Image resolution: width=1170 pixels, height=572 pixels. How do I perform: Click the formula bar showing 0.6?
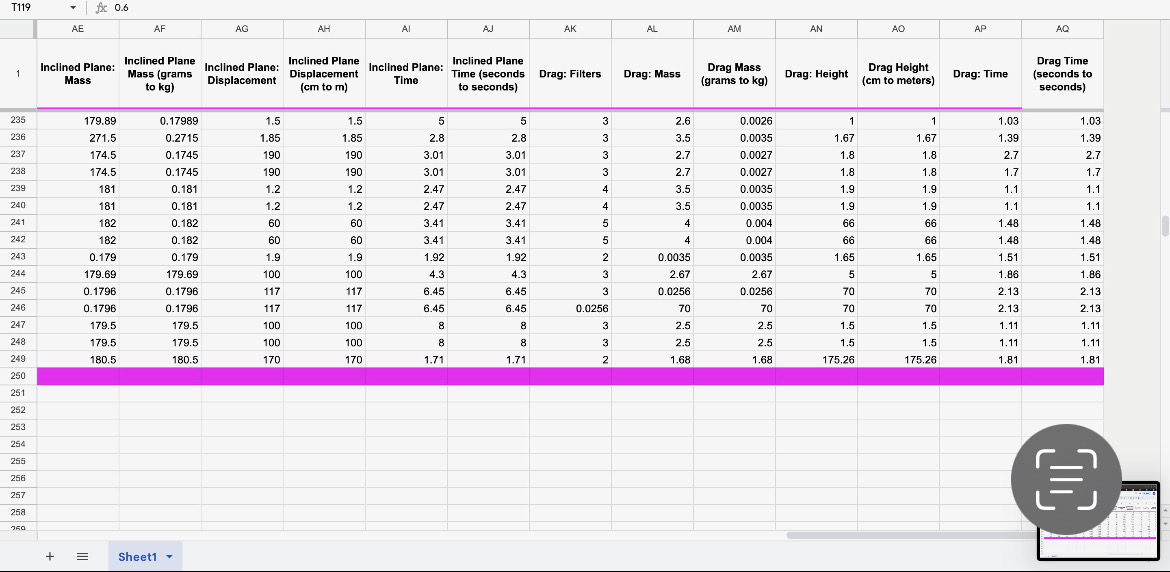tap(634, 7)
